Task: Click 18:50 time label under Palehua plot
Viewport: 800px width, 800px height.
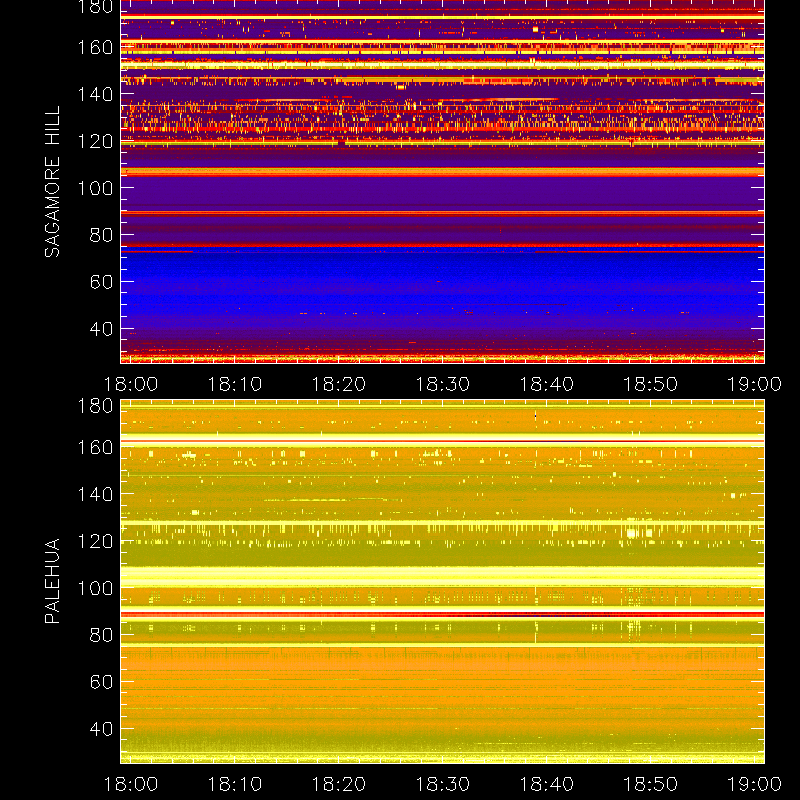Action: point(651,784)
